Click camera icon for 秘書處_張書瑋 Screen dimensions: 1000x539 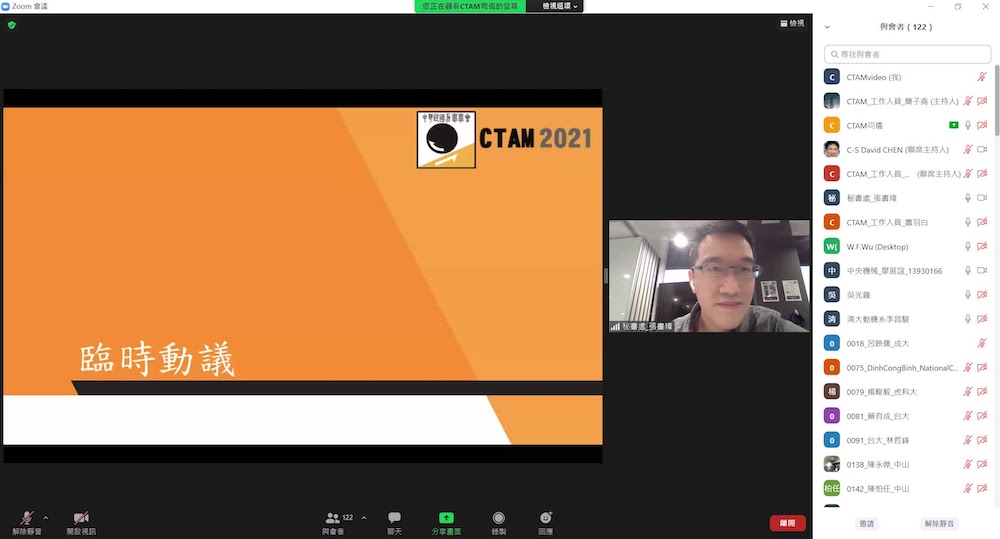click(x=982, y=198)
